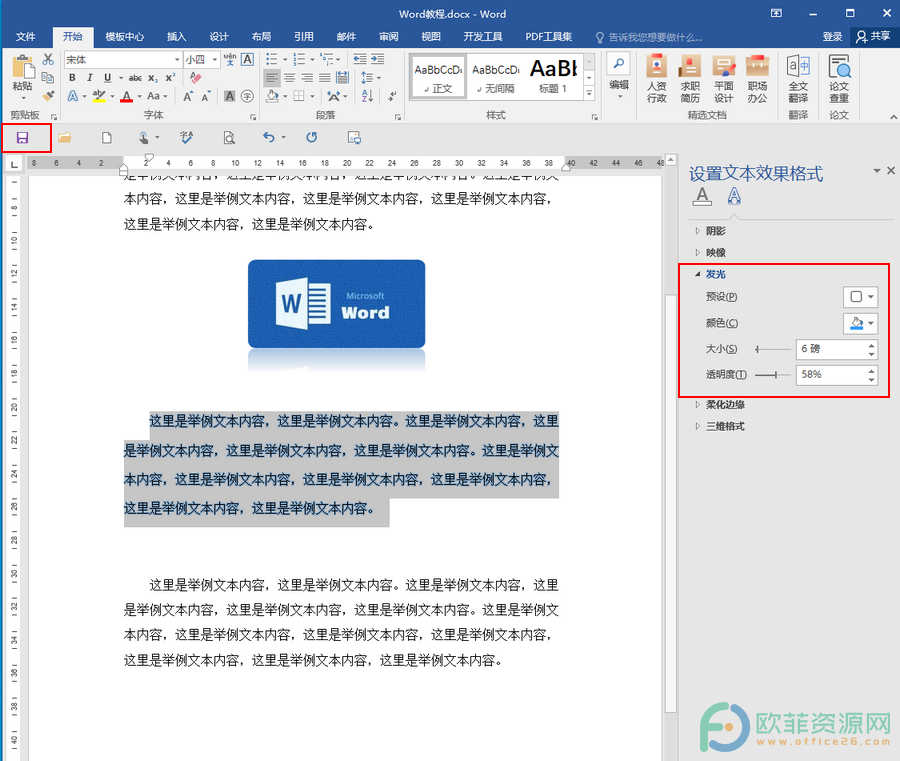Toggle strikethrough formatting
The width and height of the screenshot is (900, 761).
[135, 77]
